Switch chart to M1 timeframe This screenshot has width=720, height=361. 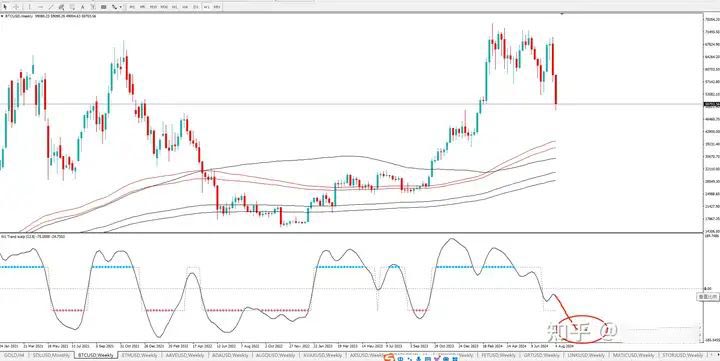(132, 7)
